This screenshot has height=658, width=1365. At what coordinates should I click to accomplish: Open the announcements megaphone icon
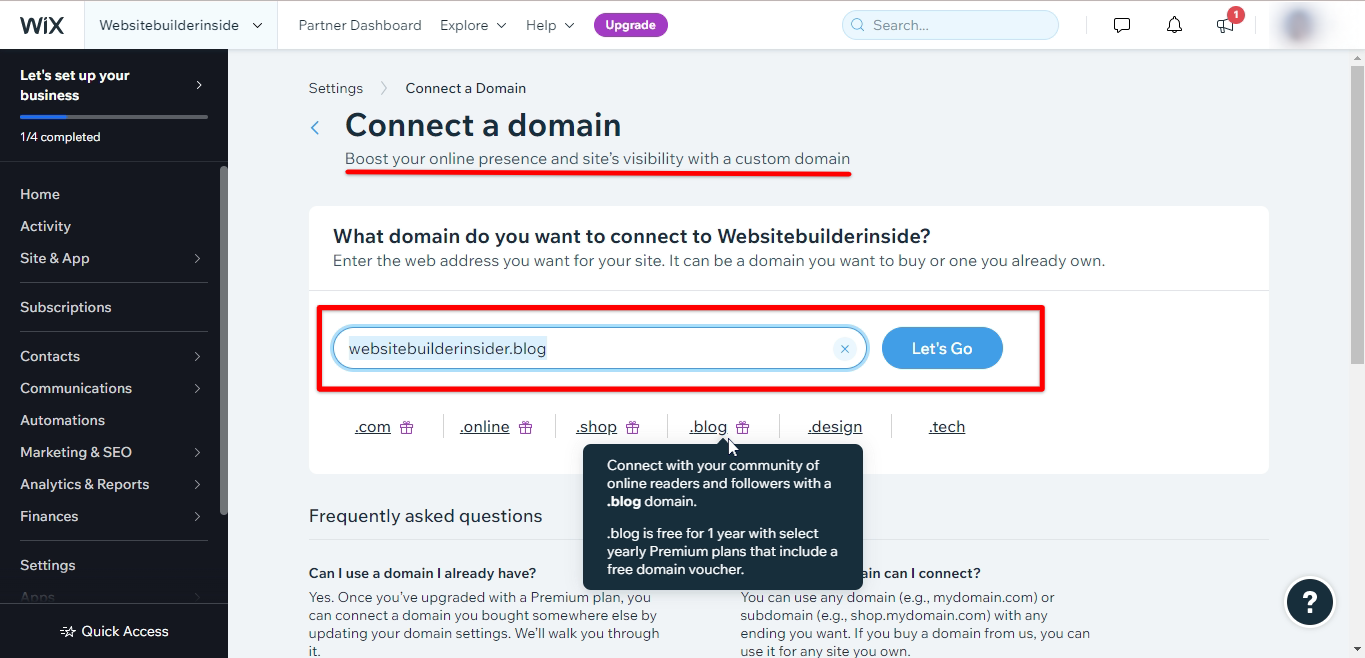coord(1226,25)
